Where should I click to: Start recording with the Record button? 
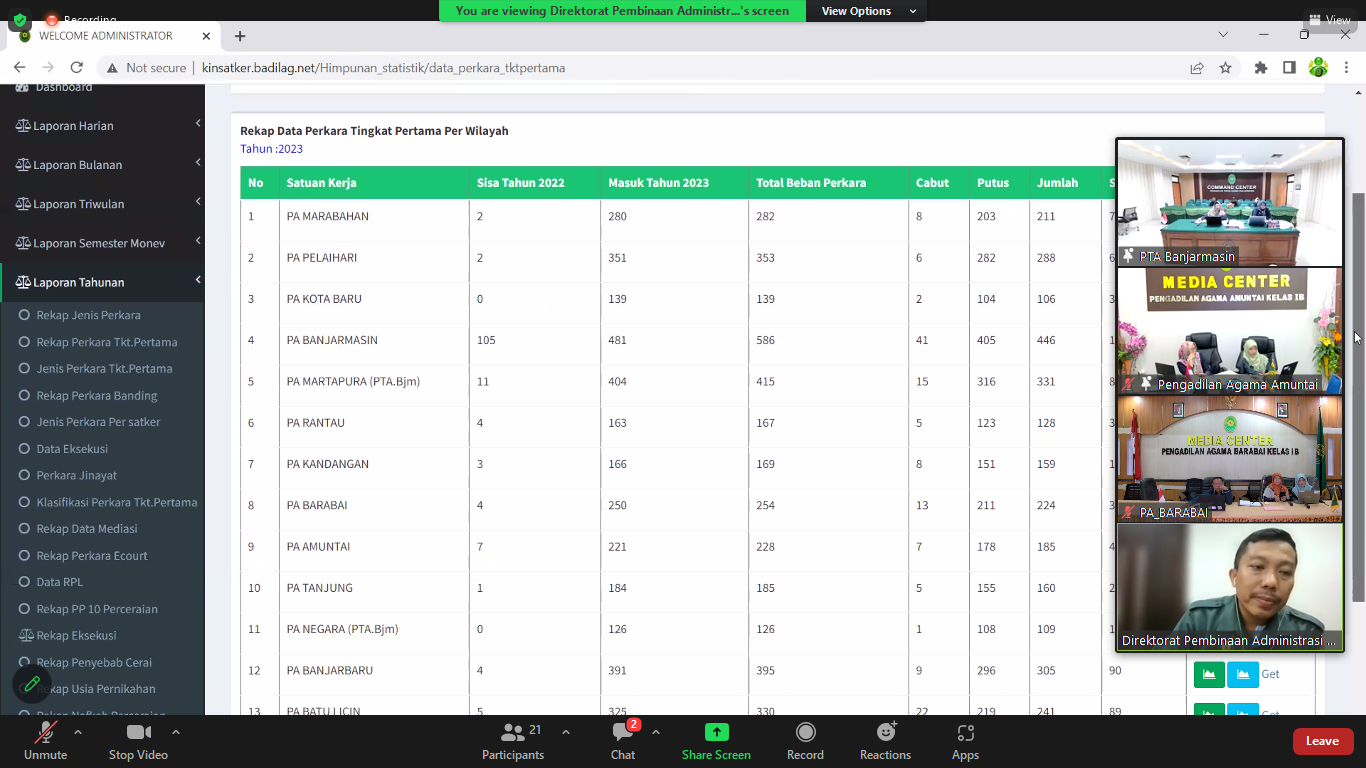805,733
